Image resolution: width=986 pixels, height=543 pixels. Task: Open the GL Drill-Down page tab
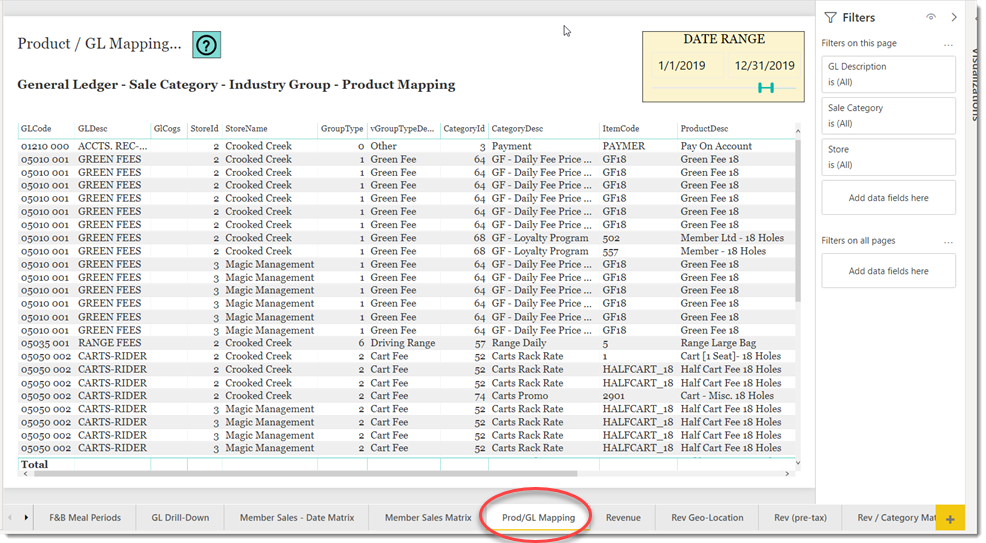click(180, 518)
